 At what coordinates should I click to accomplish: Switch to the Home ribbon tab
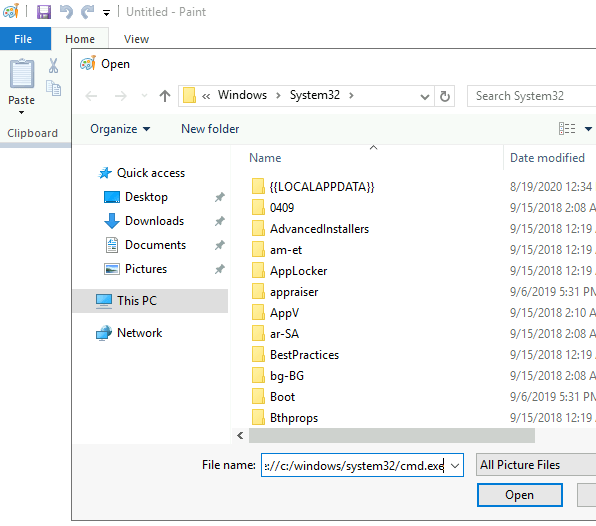80,39
